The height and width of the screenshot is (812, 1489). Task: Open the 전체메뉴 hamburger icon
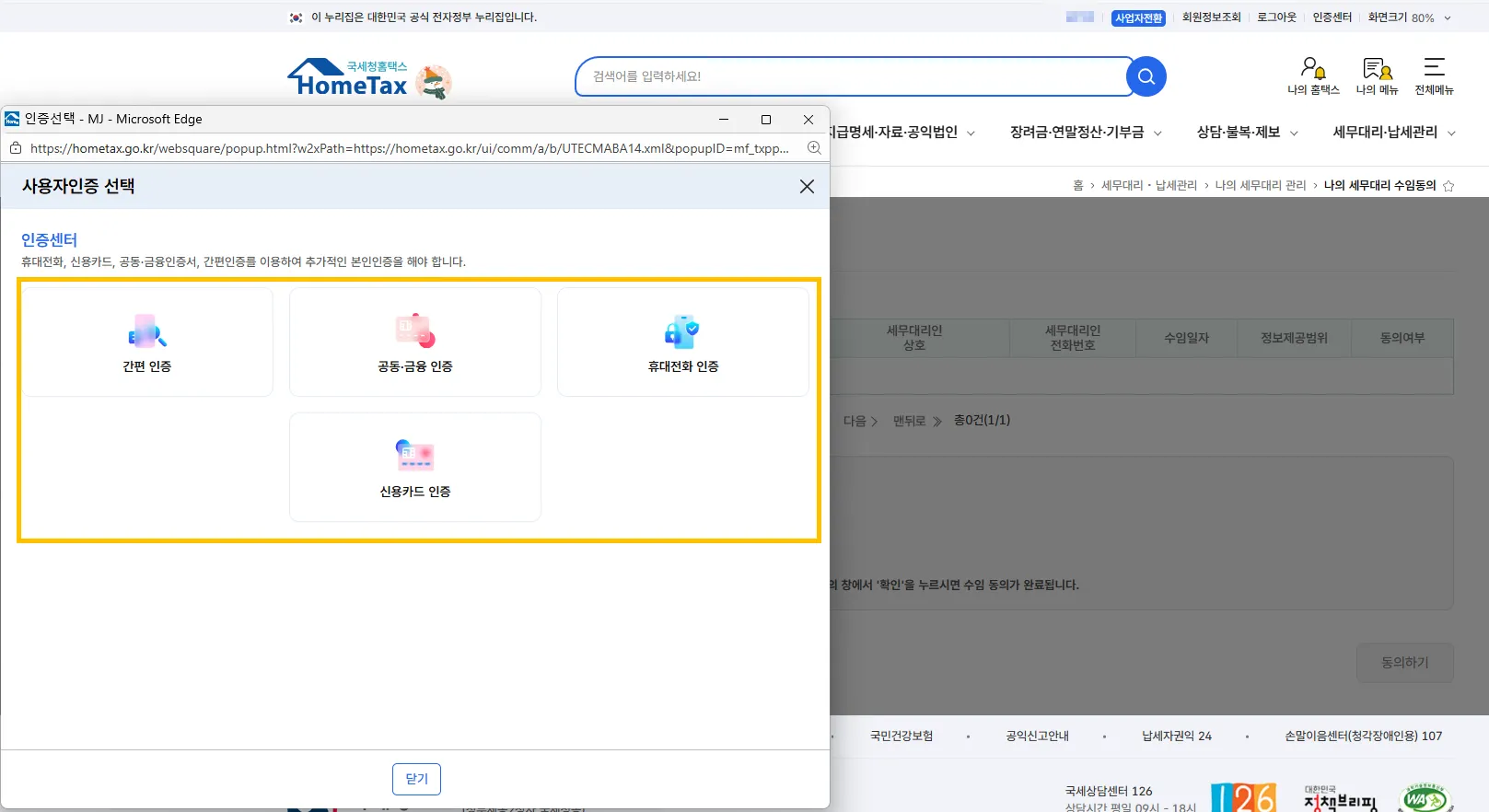coord(1434,75)
